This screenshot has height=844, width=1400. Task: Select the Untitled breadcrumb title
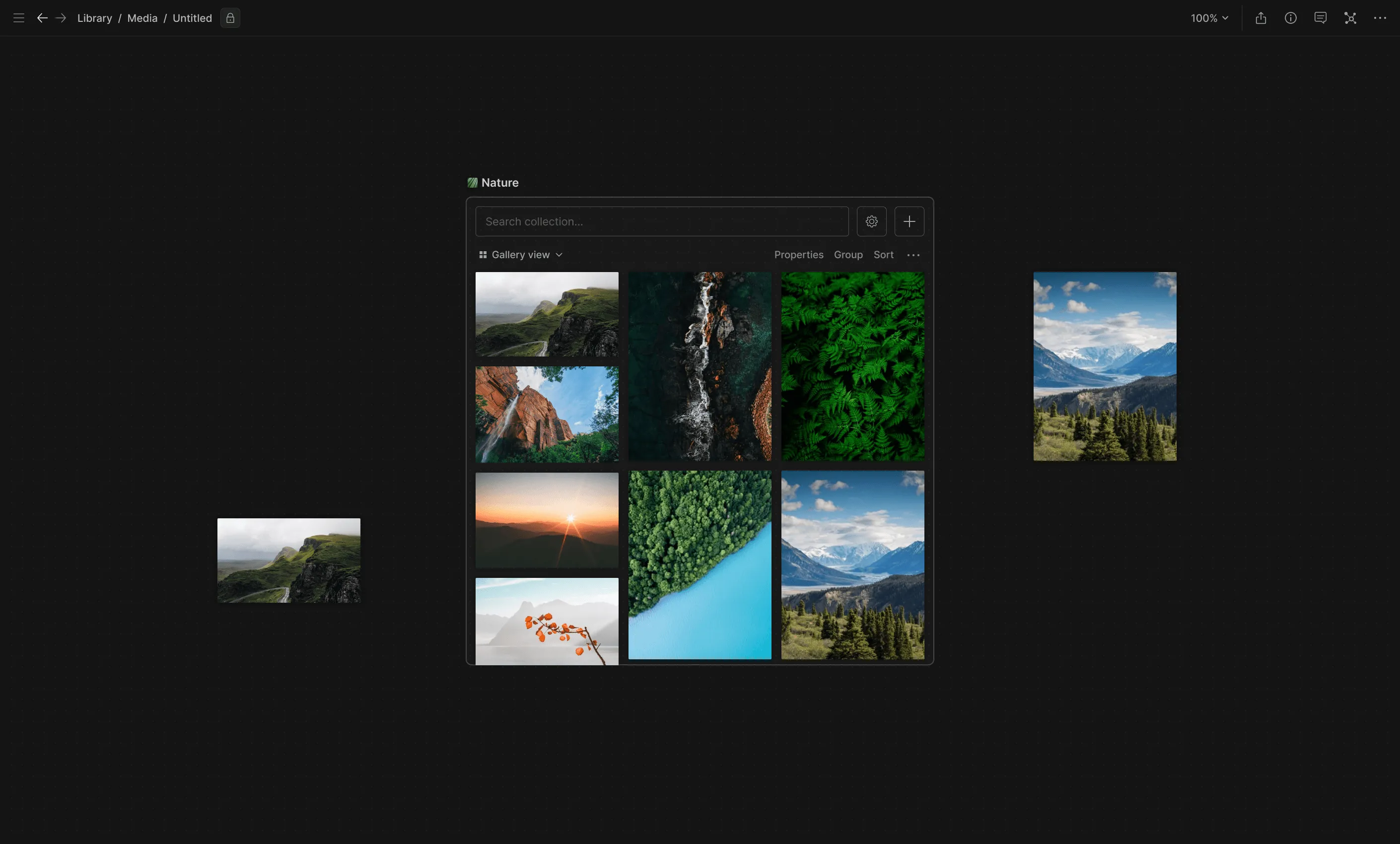click(192, 18)
